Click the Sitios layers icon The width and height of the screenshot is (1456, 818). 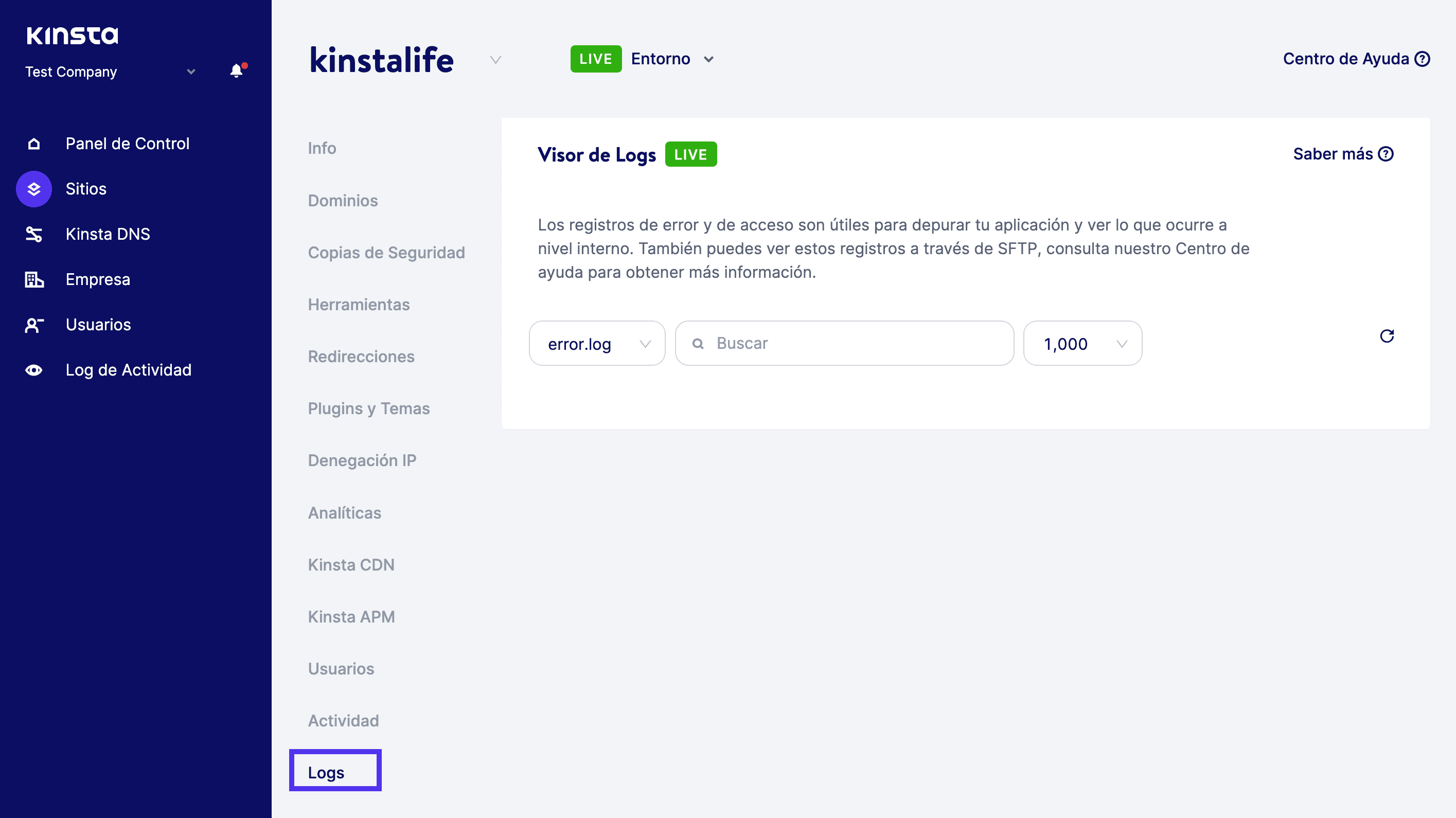click(34, 189)
